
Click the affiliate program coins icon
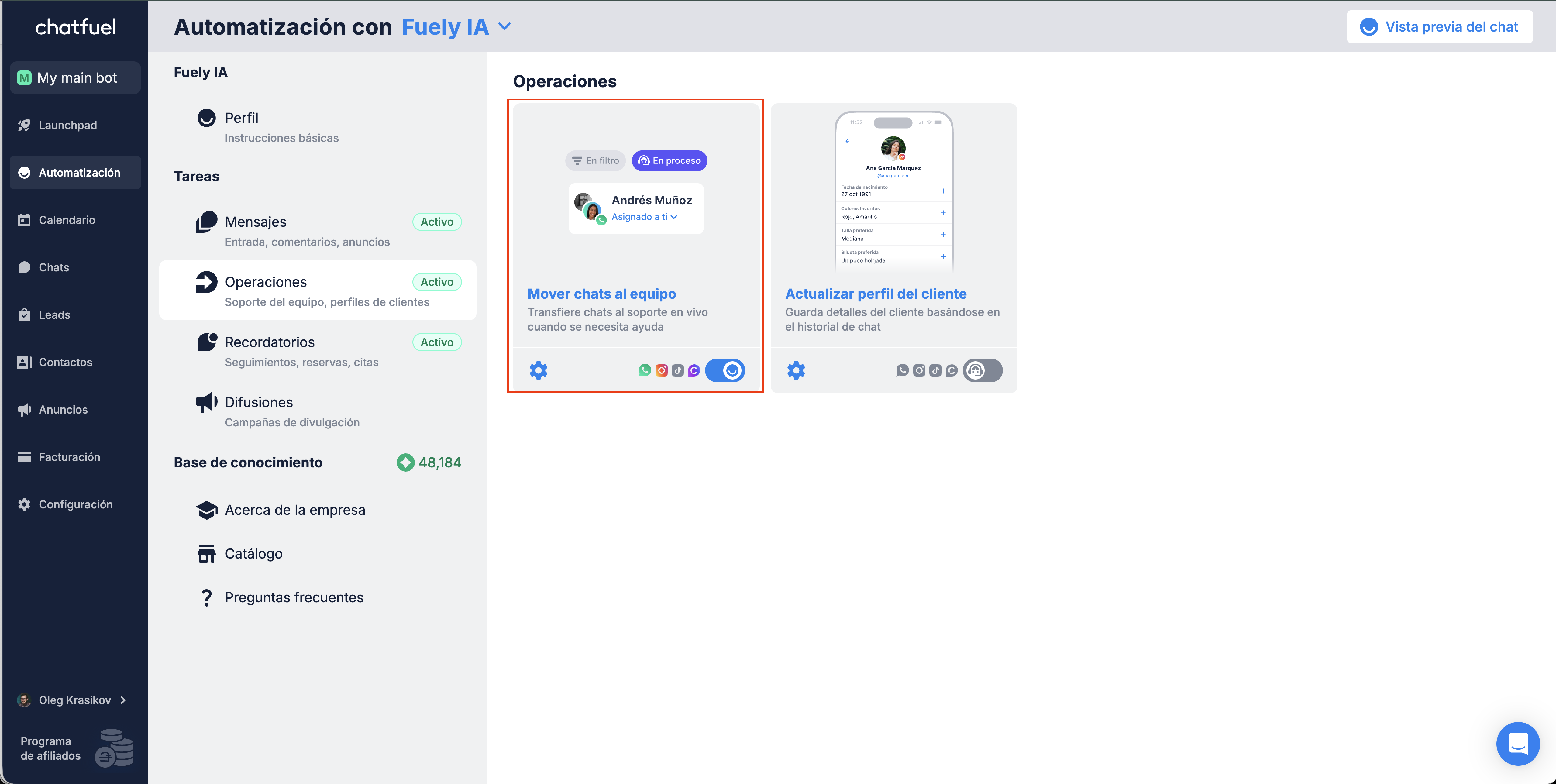pos(114,748)
